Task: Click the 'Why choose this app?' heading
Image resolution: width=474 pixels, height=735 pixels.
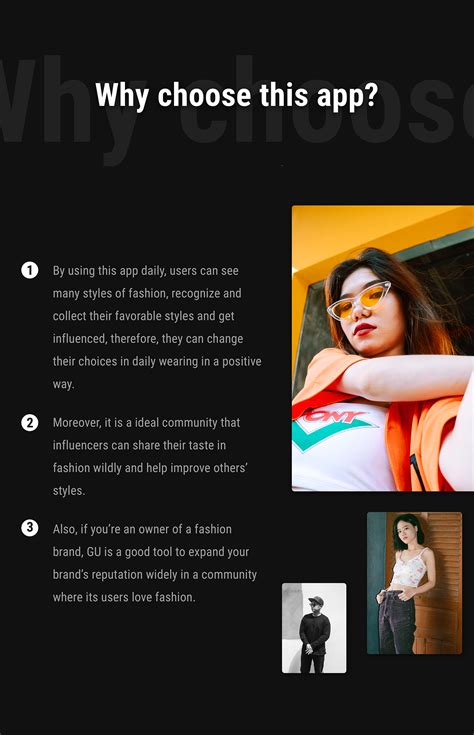Action: pos(236,96)
